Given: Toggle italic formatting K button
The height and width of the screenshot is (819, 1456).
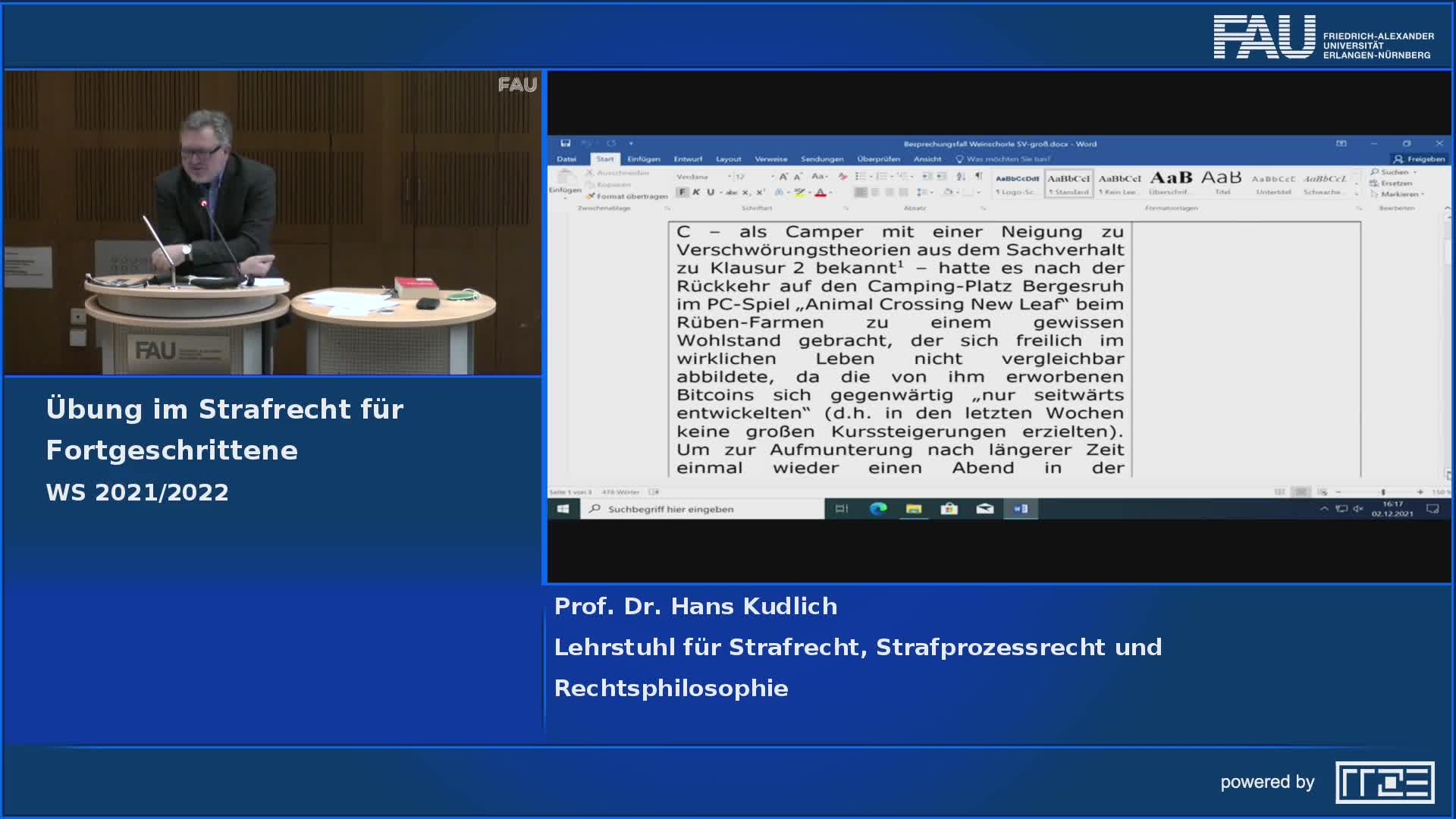Looking at the screenshot, I should click(x=696, y=193).
